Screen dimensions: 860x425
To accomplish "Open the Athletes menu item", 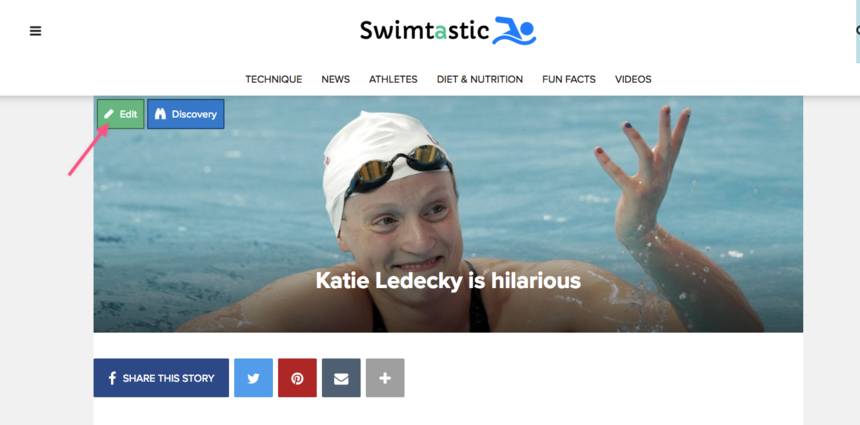I will [x=393, y=80].
